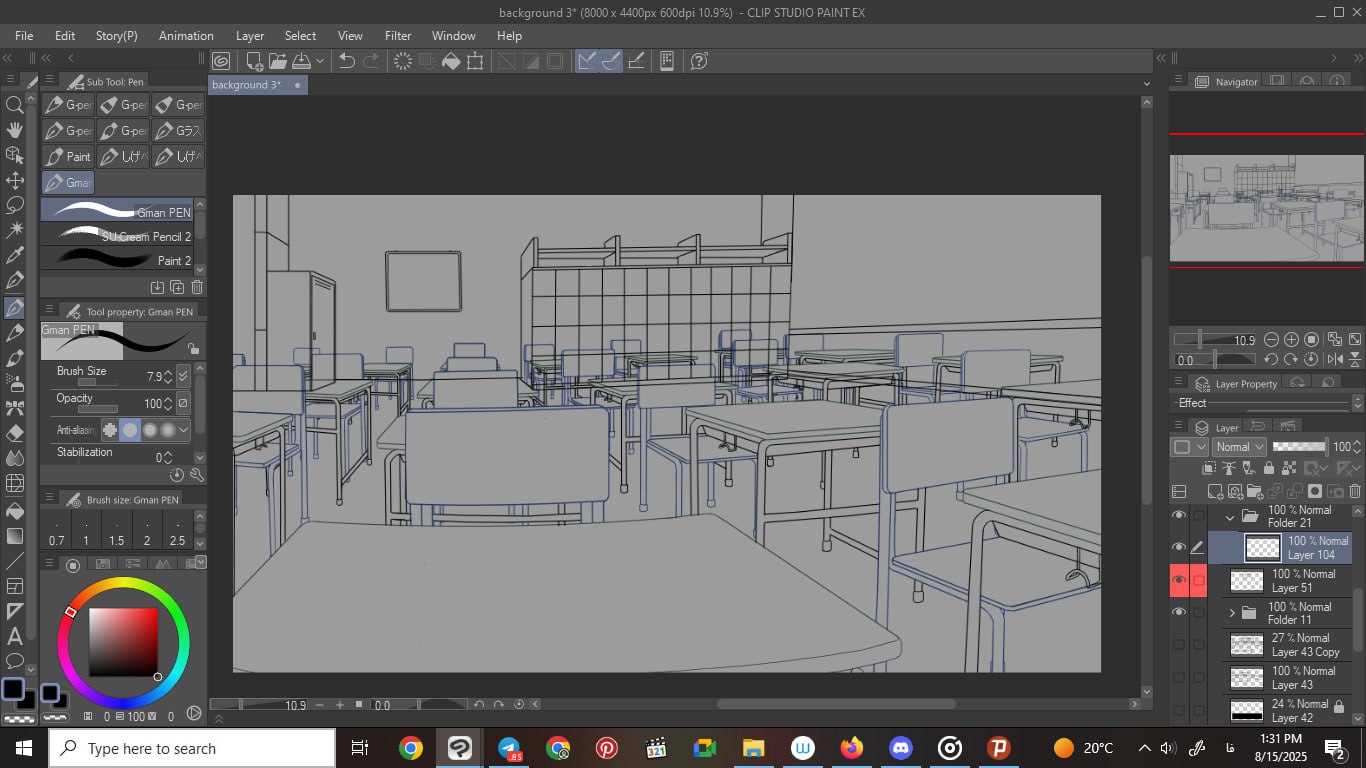
Task: Click the Text tool icon
Action: pyautogui.click(x=15, y=636)
